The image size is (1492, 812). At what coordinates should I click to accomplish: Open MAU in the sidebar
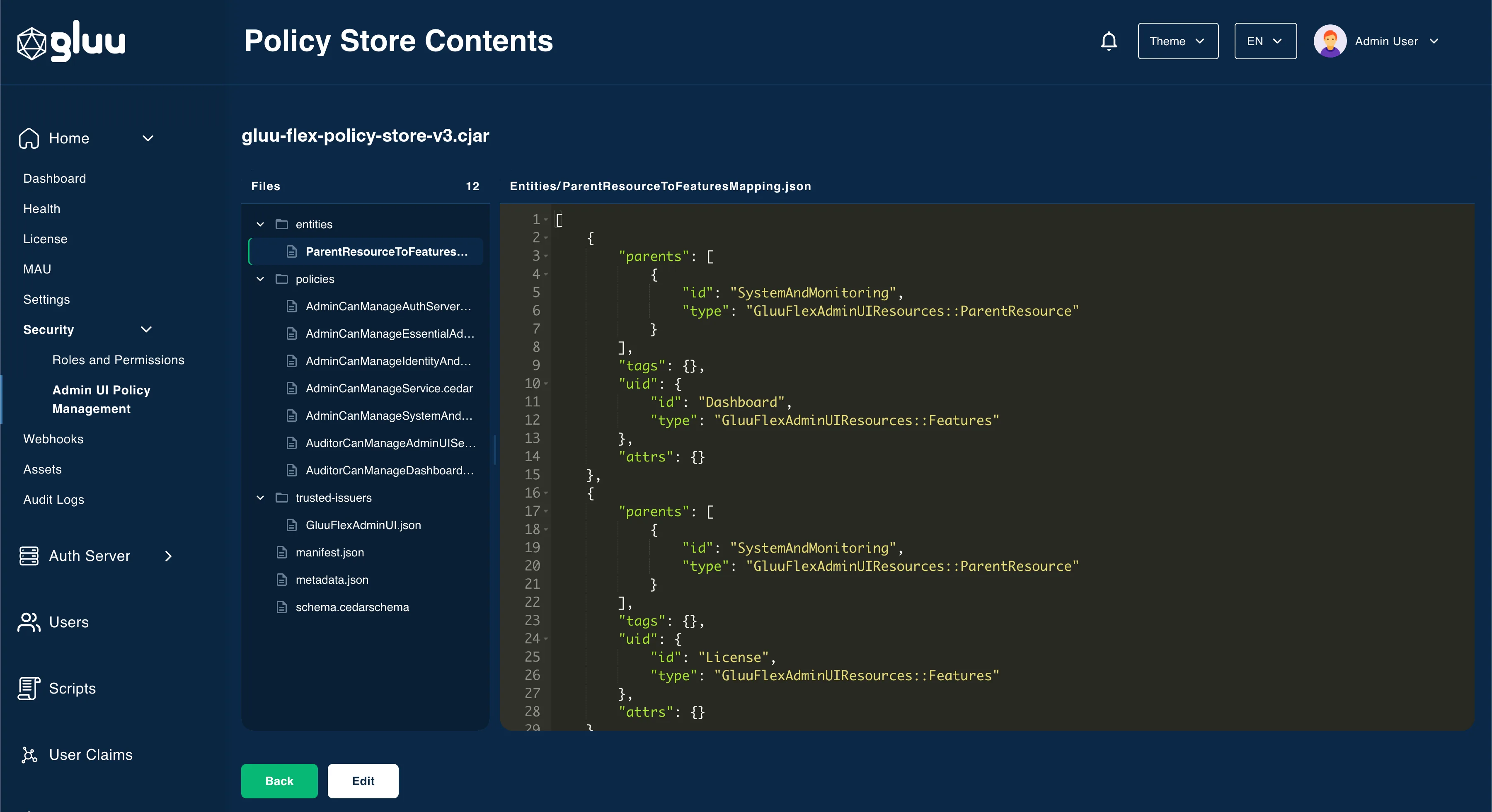[x=37, y=269]
